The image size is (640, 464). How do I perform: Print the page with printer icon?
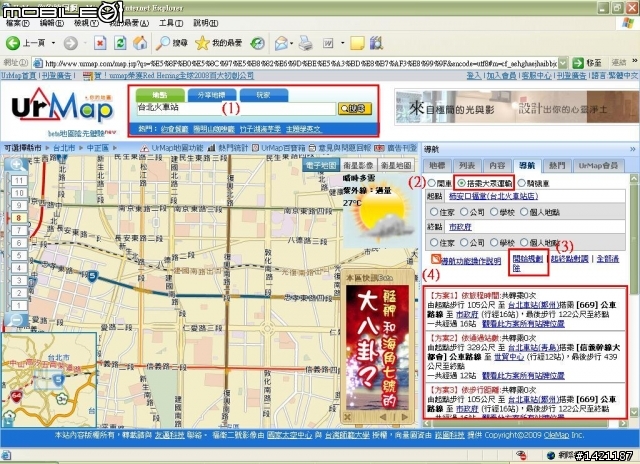point(305,43)
